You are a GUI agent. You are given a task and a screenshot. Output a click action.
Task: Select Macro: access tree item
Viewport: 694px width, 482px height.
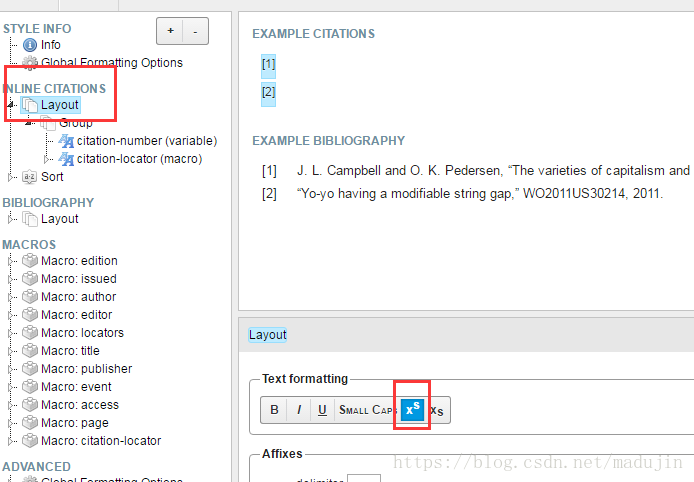[x=80, y=405]
